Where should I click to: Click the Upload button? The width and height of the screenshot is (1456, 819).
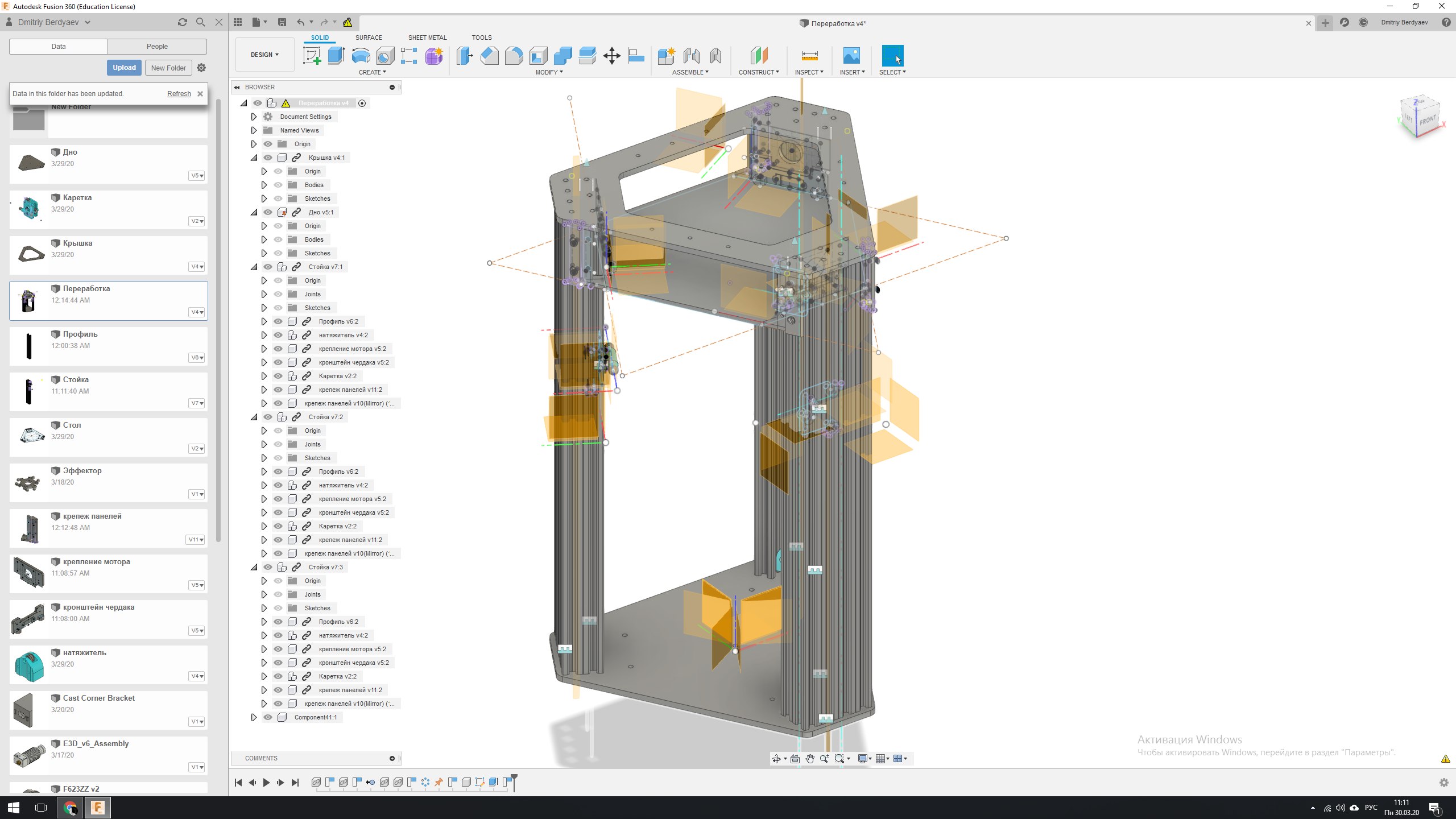click(x=124, y=68)
